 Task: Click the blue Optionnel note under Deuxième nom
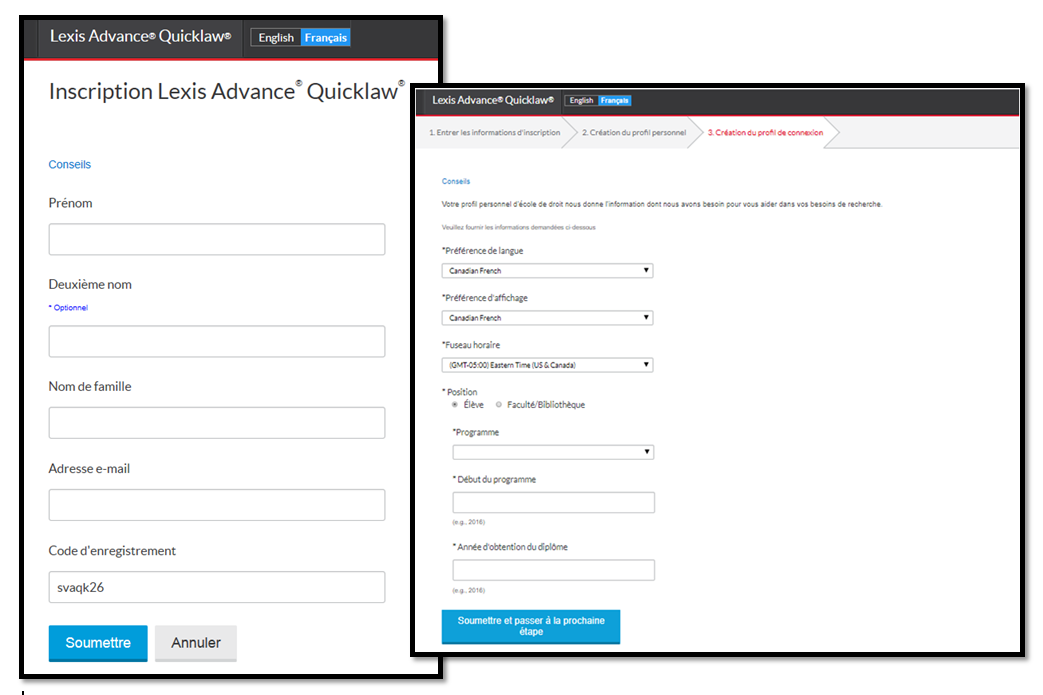pyautogui.click(x=69, y=307)
